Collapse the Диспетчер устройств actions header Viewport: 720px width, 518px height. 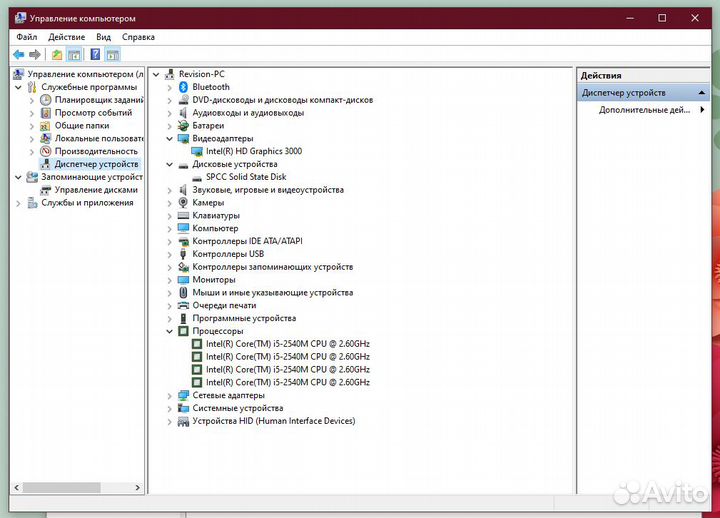click(x=701, y=93)
